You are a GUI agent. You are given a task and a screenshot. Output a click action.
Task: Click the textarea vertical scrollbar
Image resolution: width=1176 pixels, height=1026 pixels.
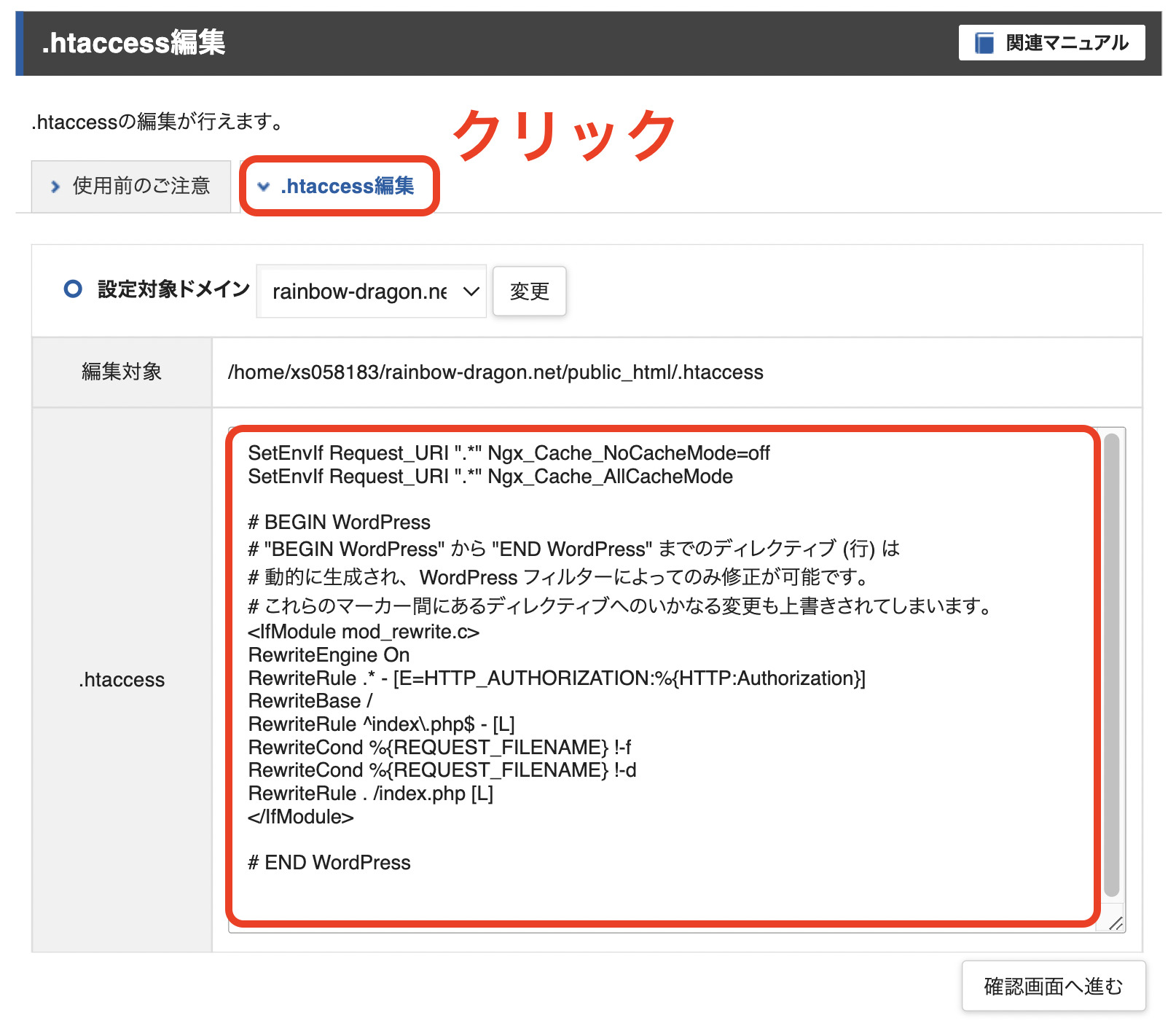pyautogui.click(x=1111, y=665)
